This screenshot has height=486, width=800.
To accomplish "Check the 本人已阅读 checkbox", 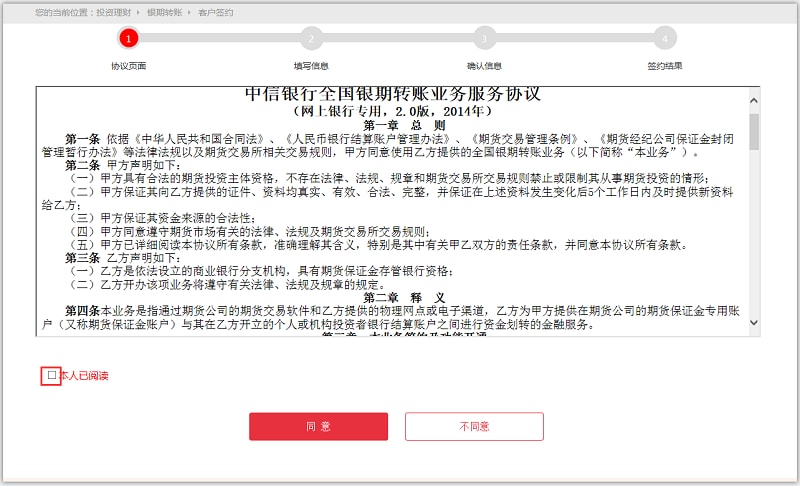I will pos(51,376).
